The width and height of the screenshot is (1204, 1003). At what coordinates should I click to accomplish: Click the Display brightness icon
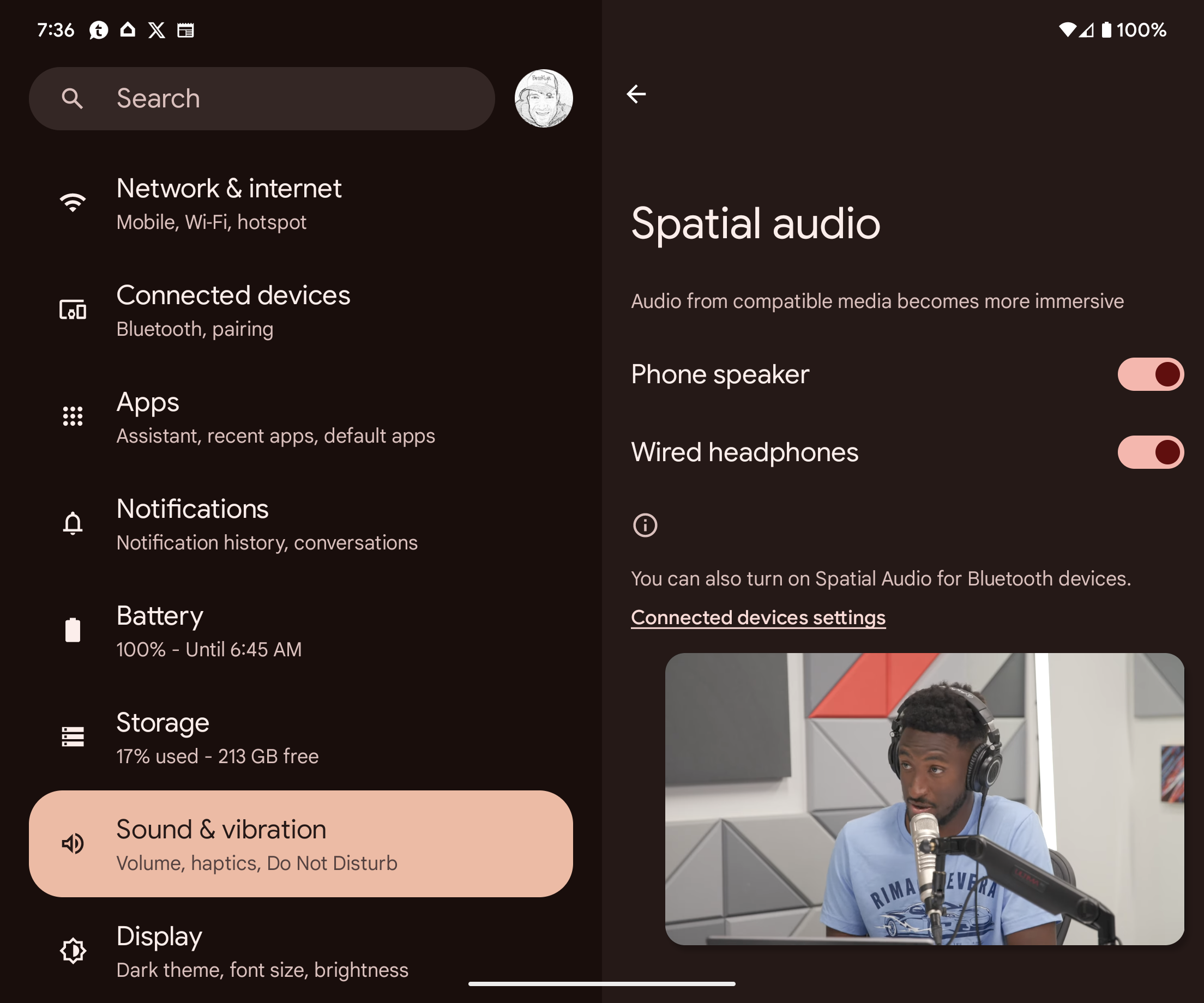73,950
